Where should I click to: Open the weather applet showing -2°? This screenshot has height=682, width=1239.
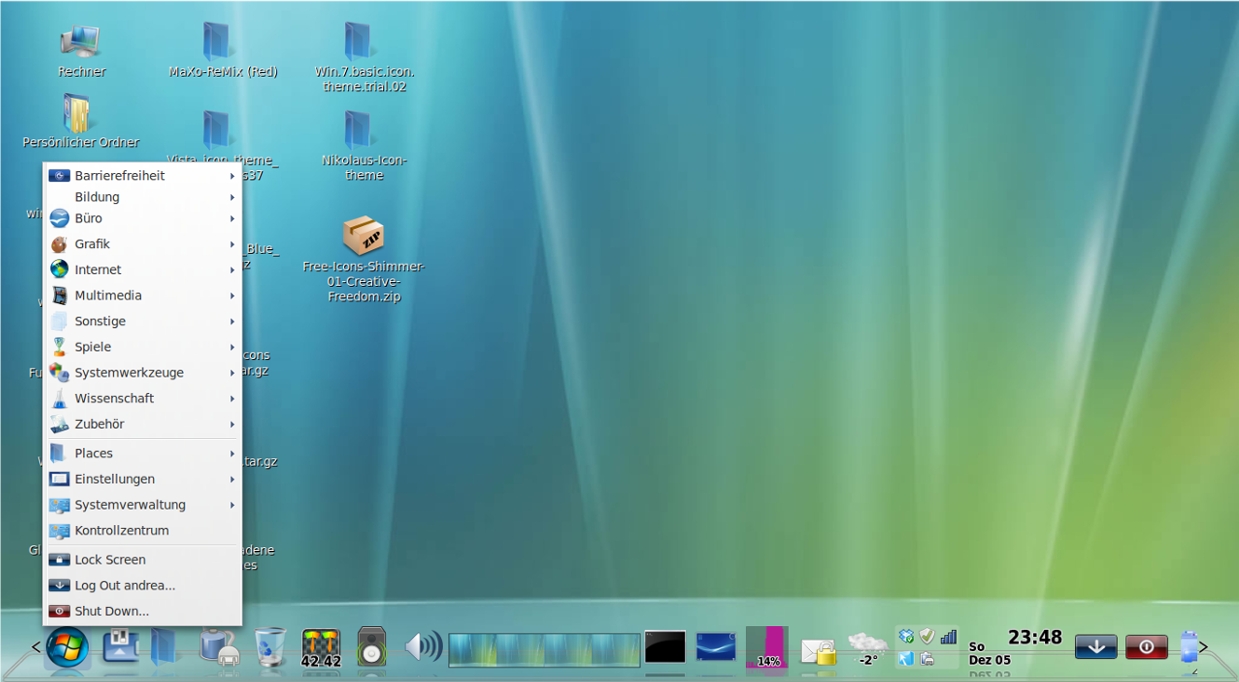pyautogui.click(x=867, y=648)
